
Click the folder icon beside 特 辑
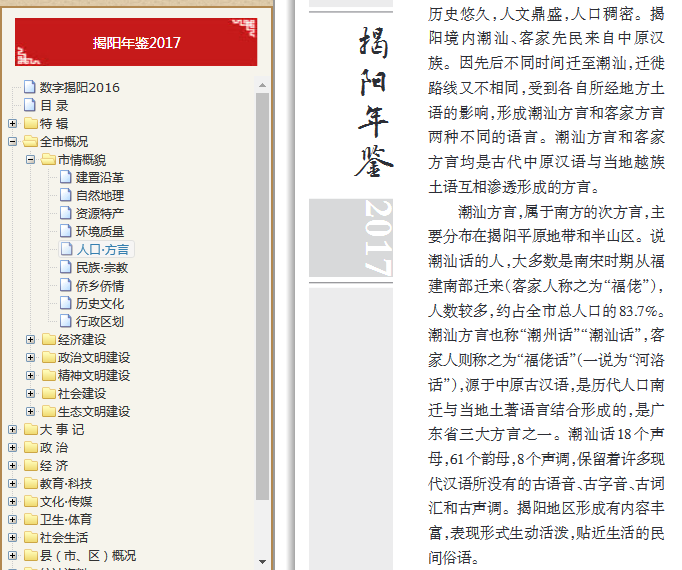point(30,123)
